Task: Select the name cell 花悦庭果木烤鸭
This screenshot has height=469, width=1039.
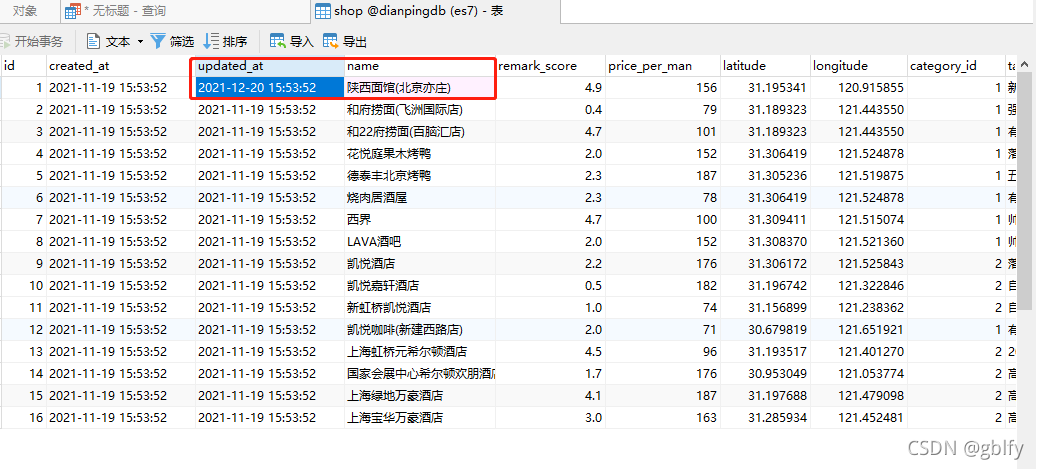Action: pyautogui.click(x=419, y=154)
